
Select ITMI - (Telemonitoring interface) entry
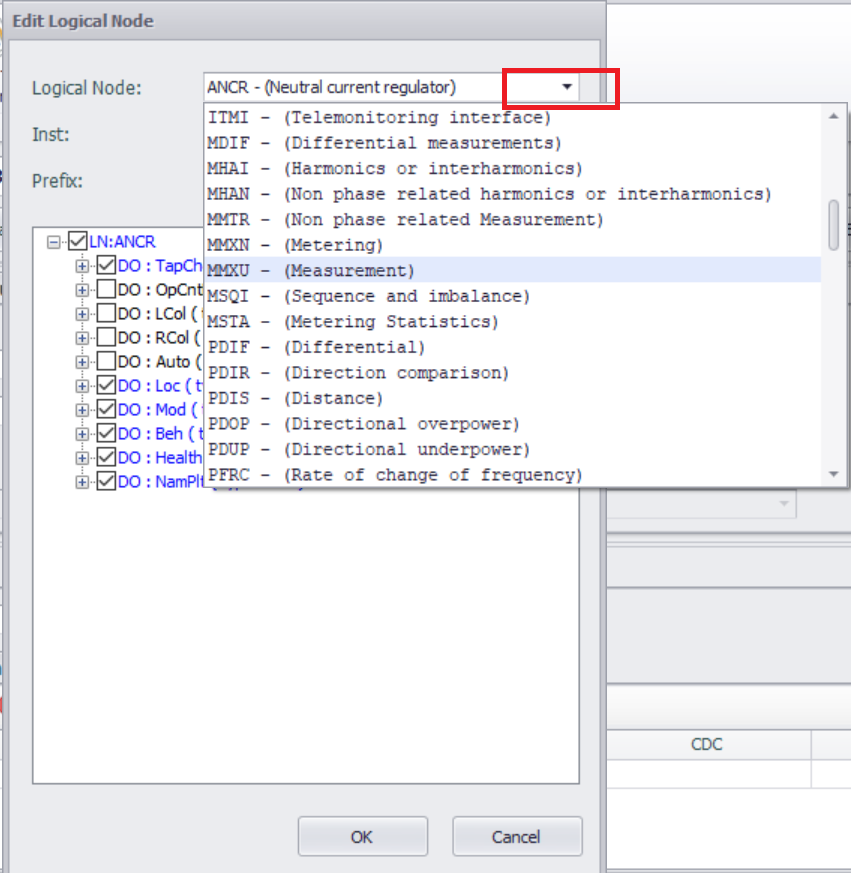pos(379,118)
